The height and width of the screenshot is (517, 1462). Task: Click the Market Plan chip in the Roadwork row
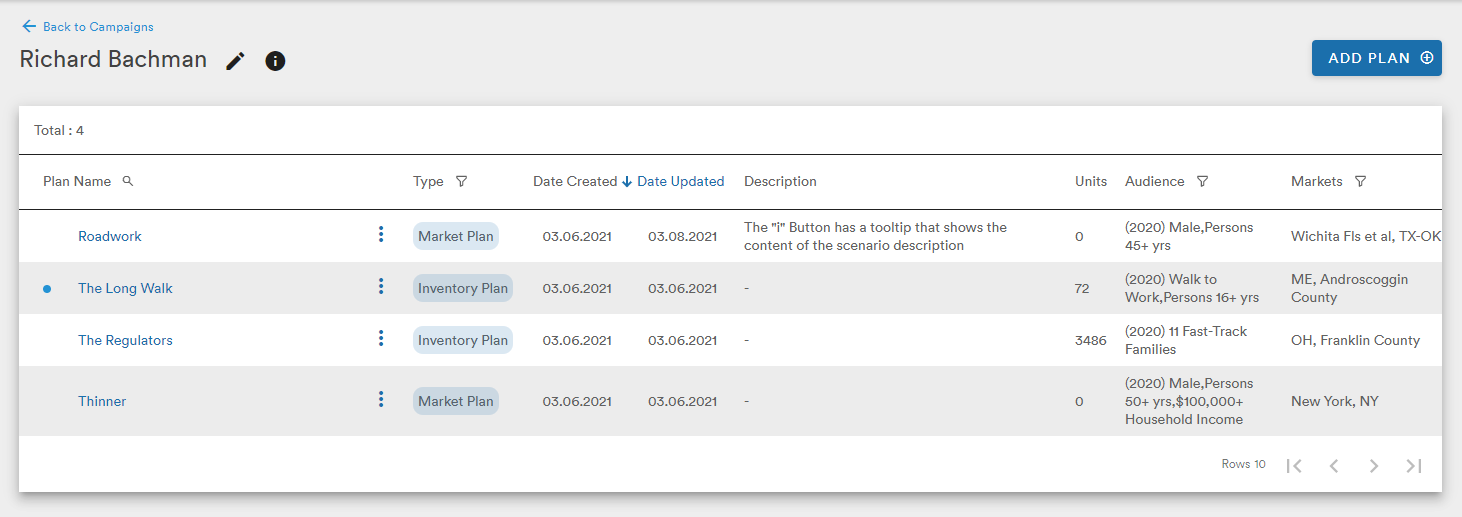click(456, 236)
